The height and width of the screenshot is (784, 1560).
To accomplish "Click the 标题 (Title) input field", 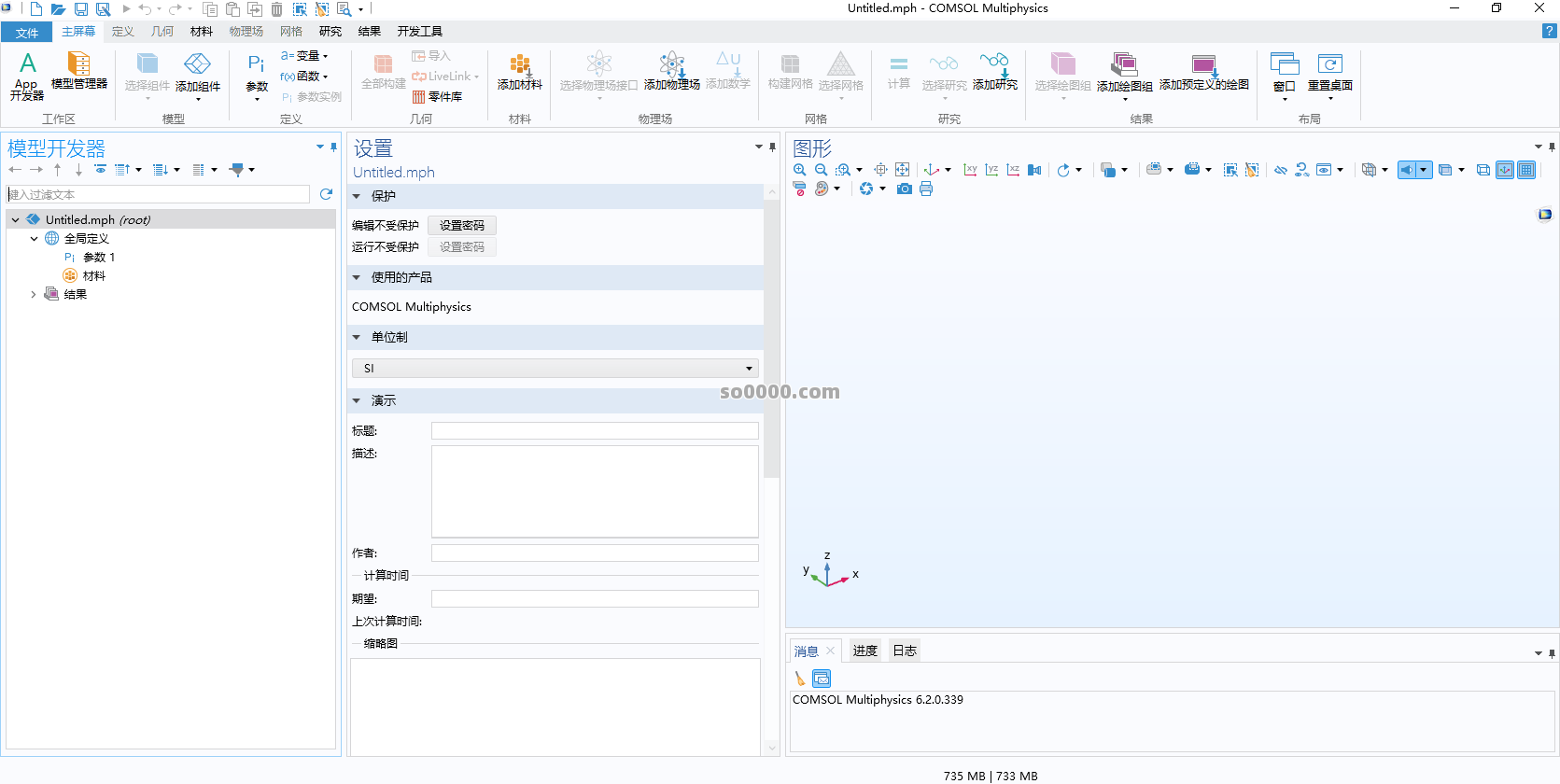I will click(x=594, y=431).
